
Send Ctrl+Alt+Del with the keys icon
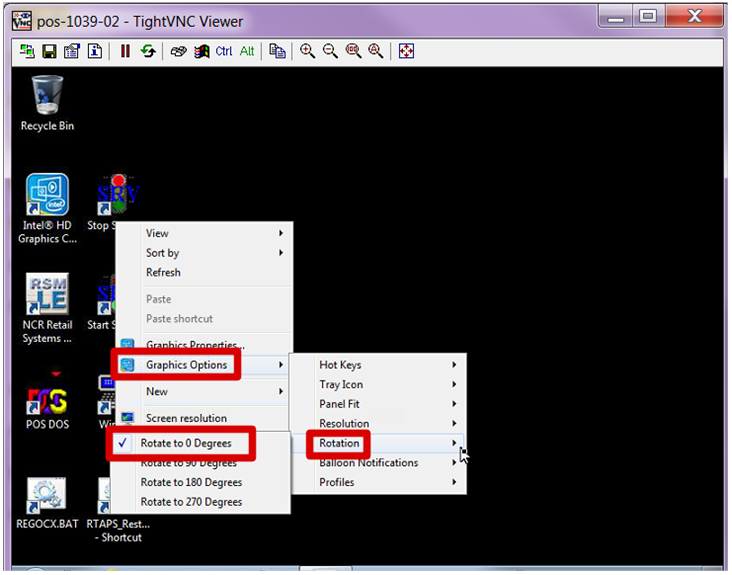point(178,51)
